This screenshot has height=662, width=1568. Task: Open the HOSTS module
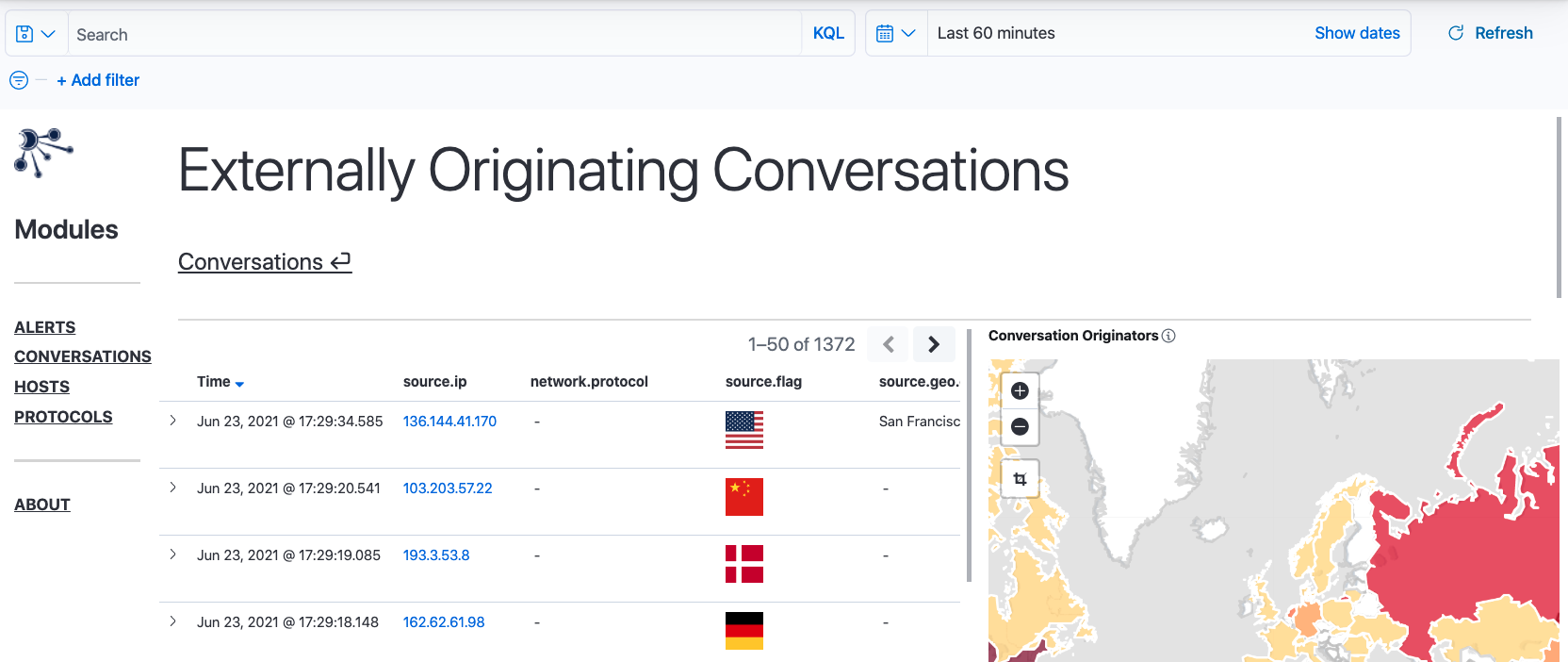coord(41,387)
